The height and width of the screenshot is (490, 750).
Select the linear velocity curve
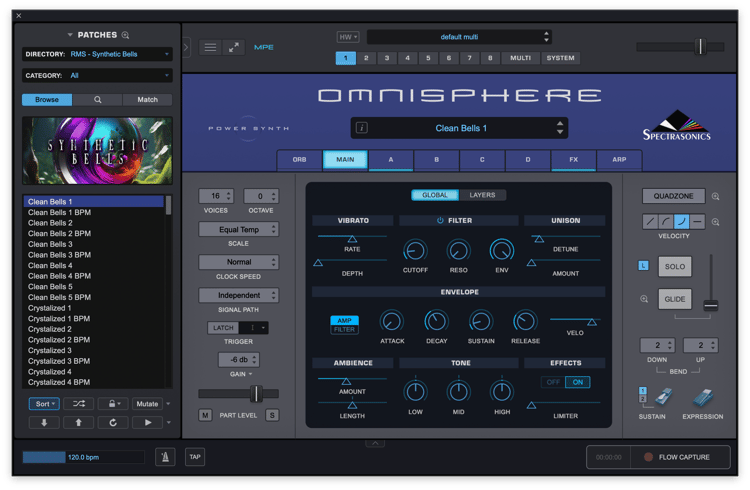coord(650,222)
